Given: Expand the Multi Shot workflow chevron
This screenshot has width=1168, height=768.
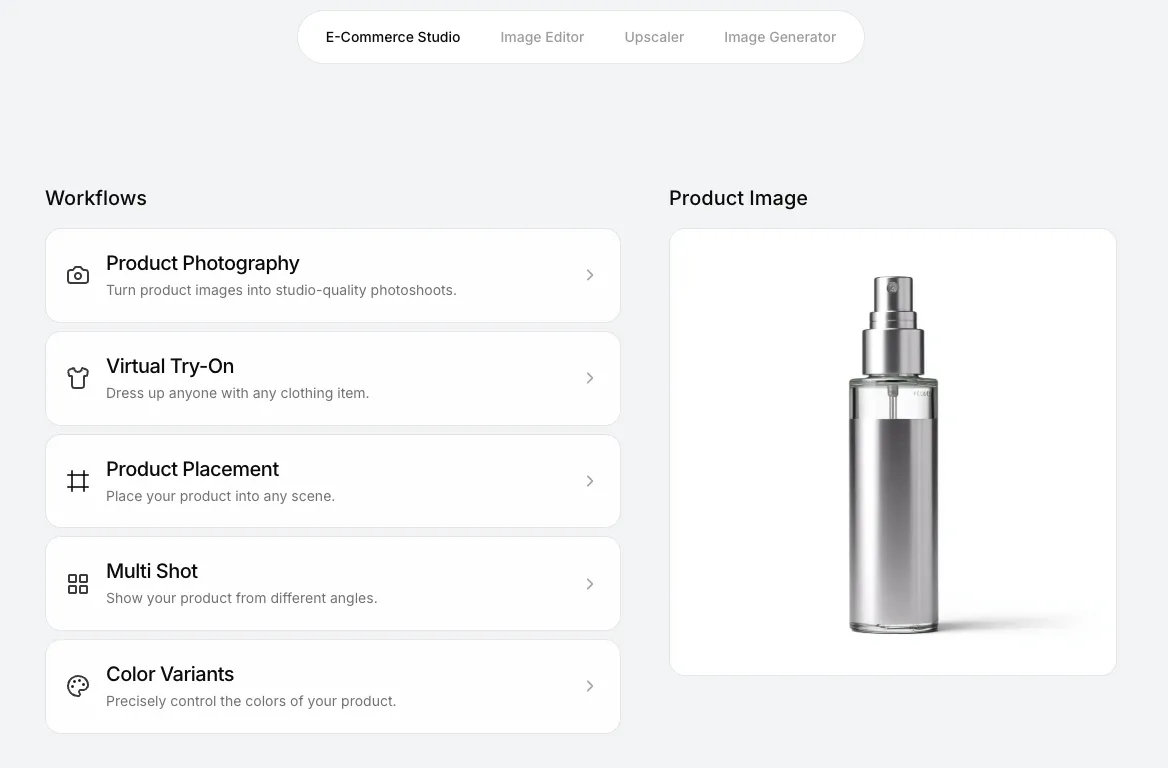Looking at the screenshot, I should 590,583.
